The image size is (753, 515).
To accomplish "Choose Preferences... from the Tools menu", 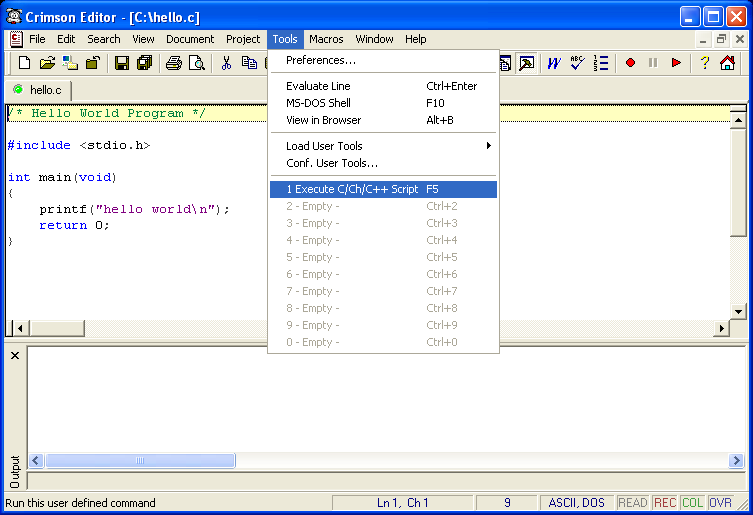I will click(321, 60).
